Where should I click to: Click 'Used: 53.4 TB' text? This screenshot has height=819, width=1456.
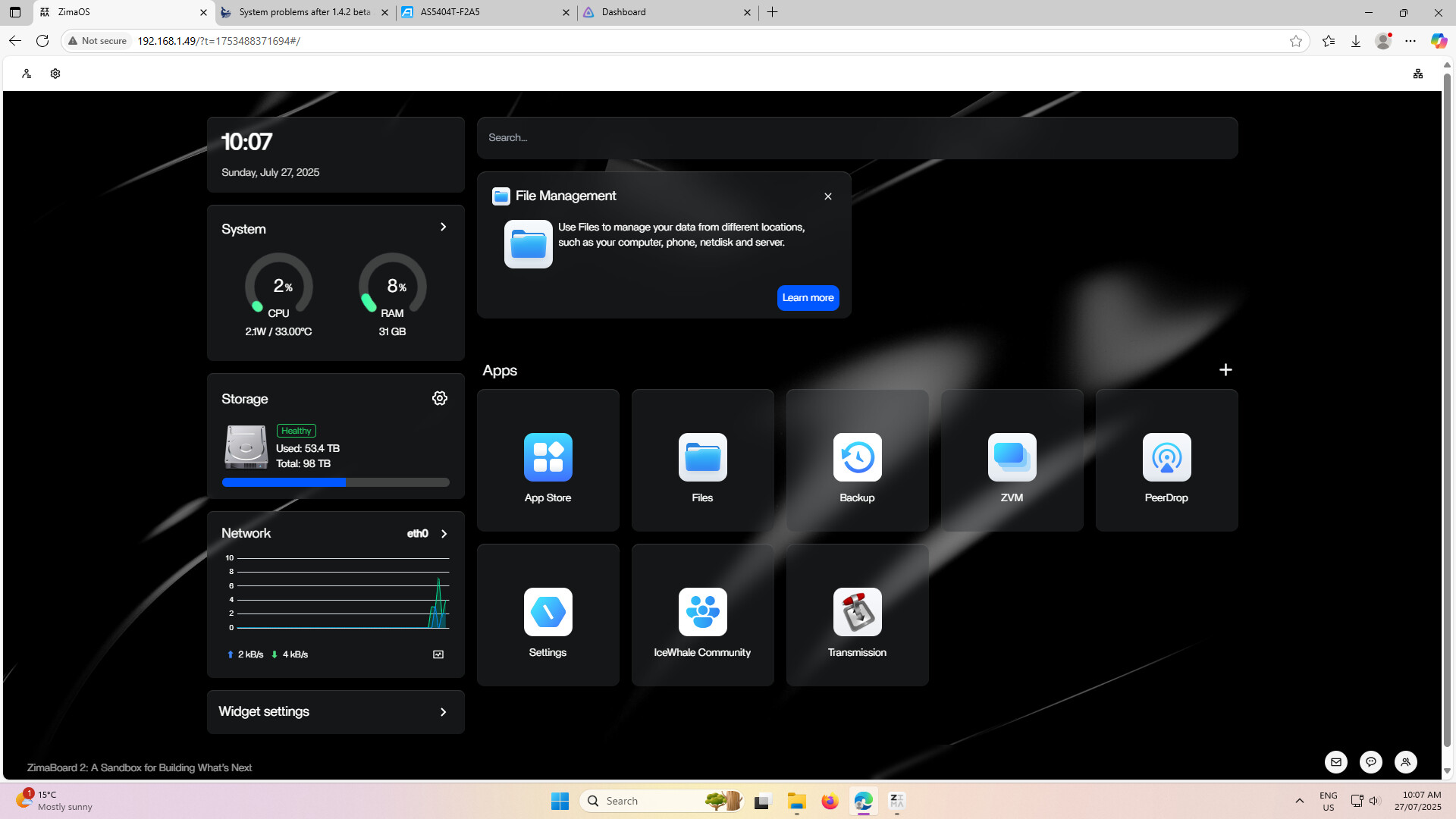(308, 449)
